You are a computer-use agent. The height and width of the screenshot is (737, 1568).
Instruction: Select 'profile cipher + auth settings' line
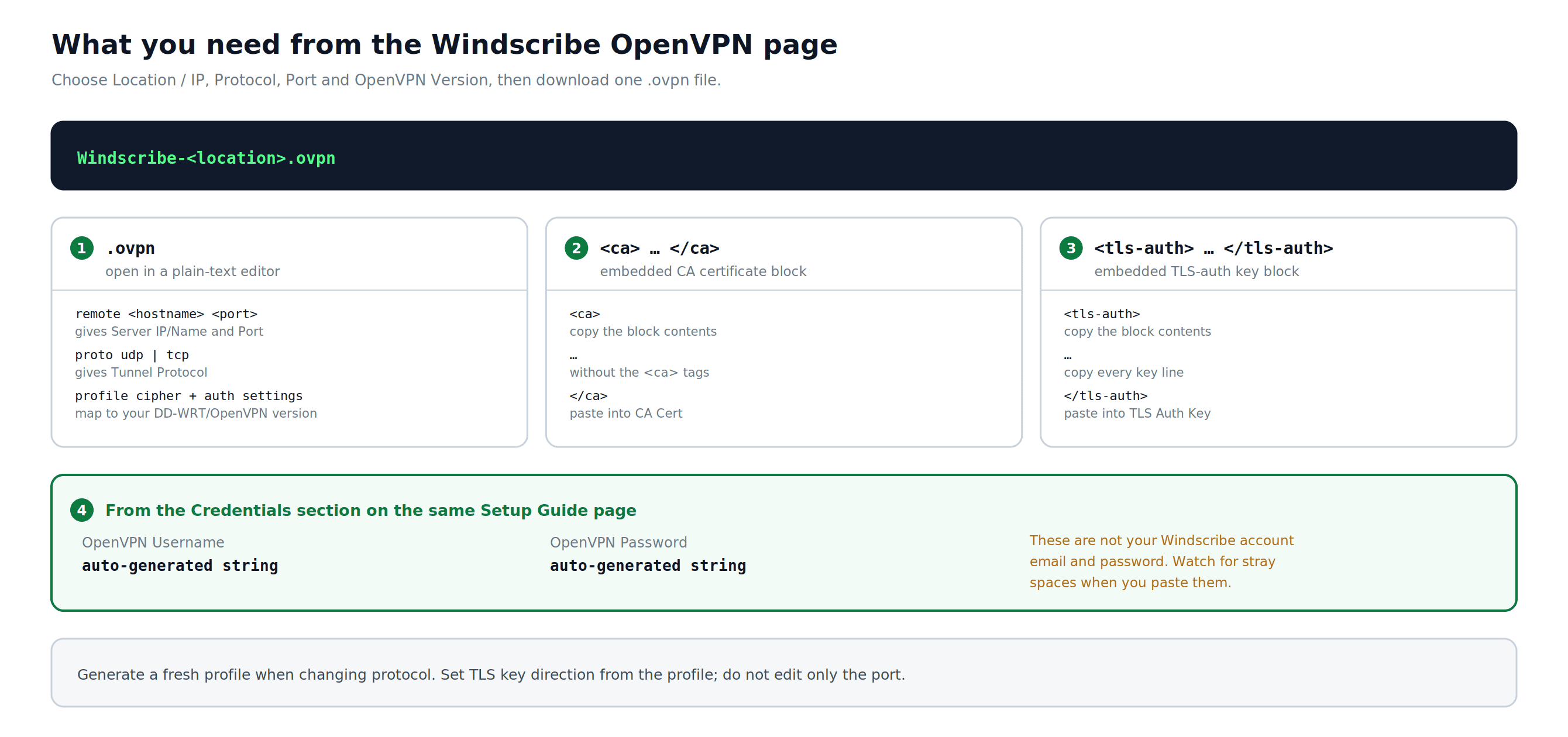pos(189,395)
